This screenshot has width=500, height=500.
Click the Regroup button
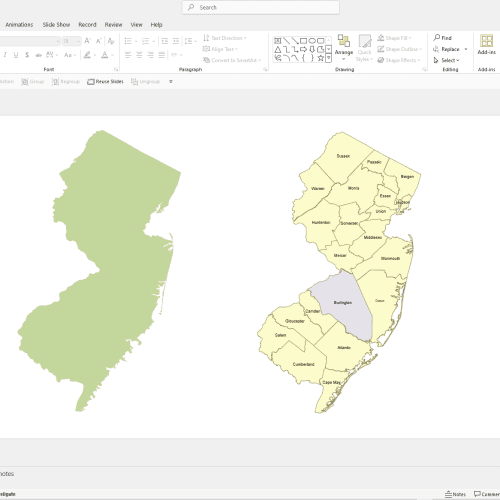point(66,81)
